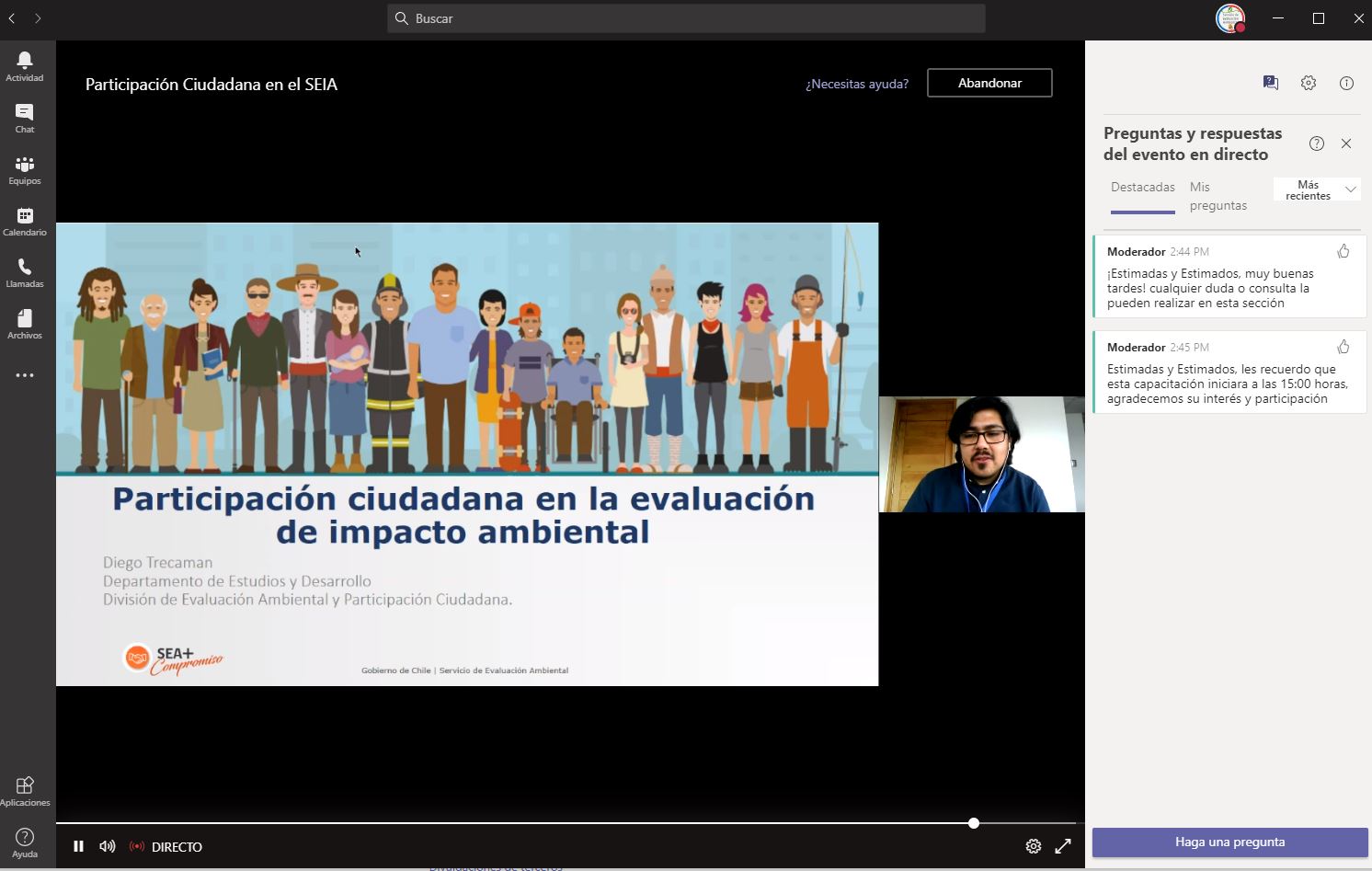1372x871 pixels.
Task: Select the Destacadas tab
Action: pos(1142,188)
